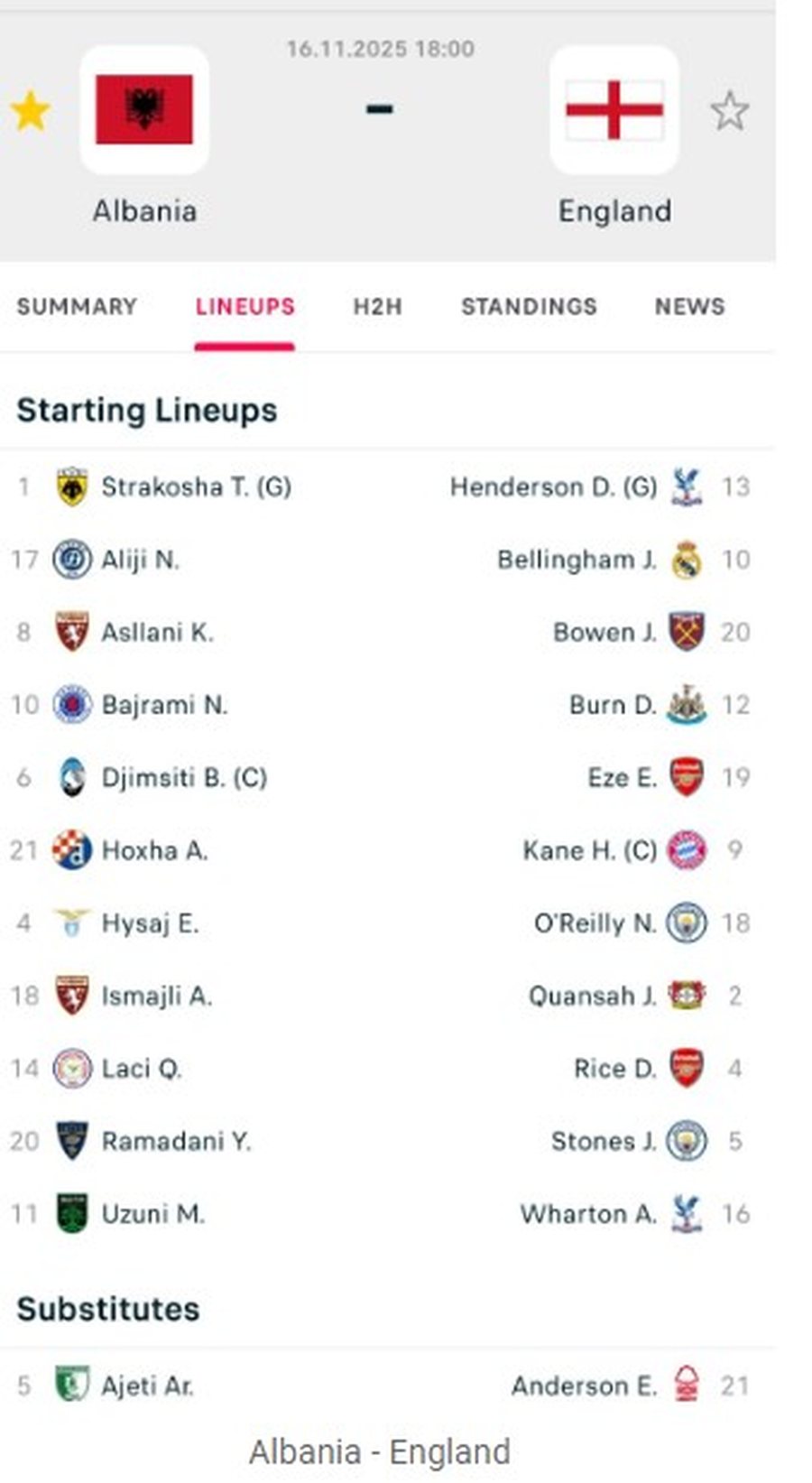The height and width of the screenshot is (1483, 812).
Task: Click Dinamo Zagreb crest beside Hoxha
Action: click(71, 850)
